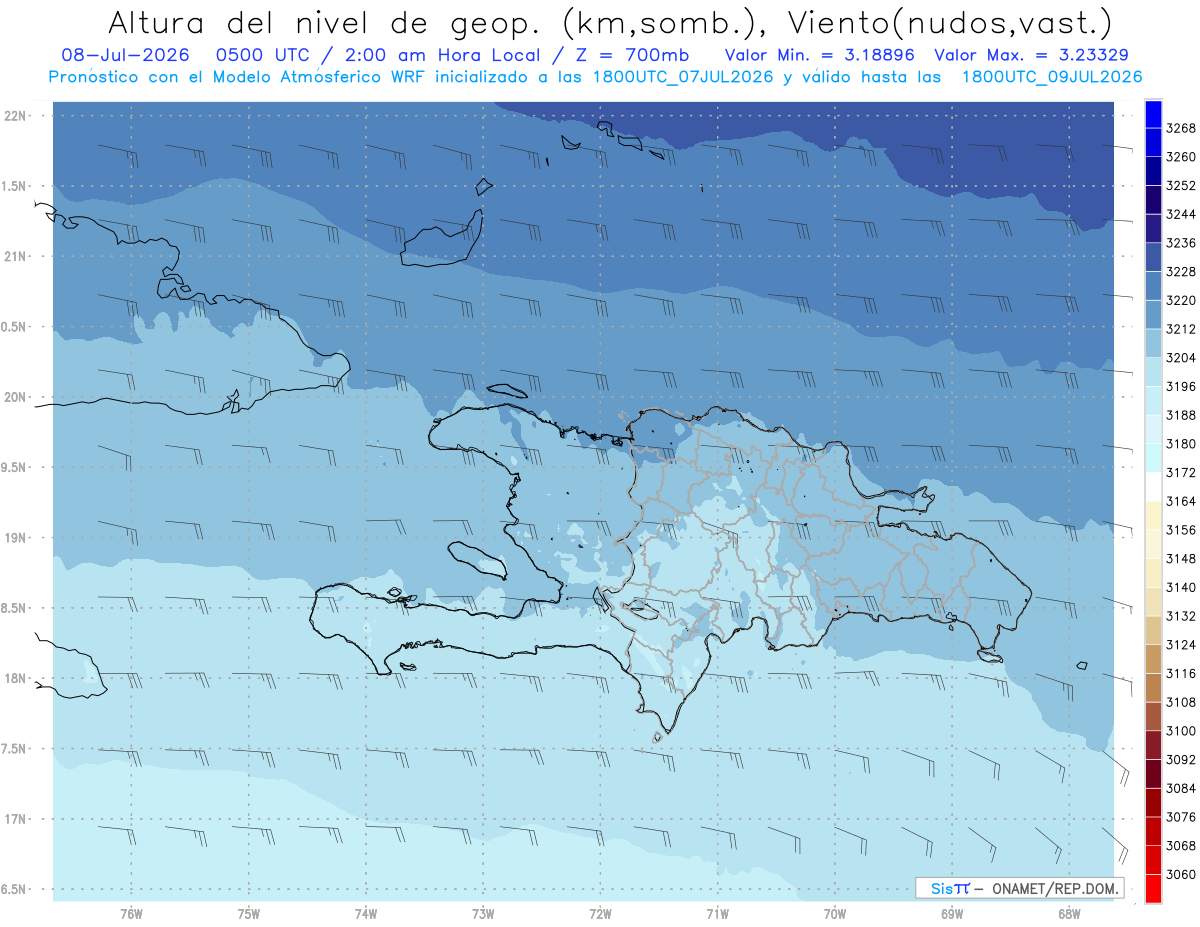Click the 76W longitude label
This screenshot has width=1200, height=927.
(x=131, y=913)
